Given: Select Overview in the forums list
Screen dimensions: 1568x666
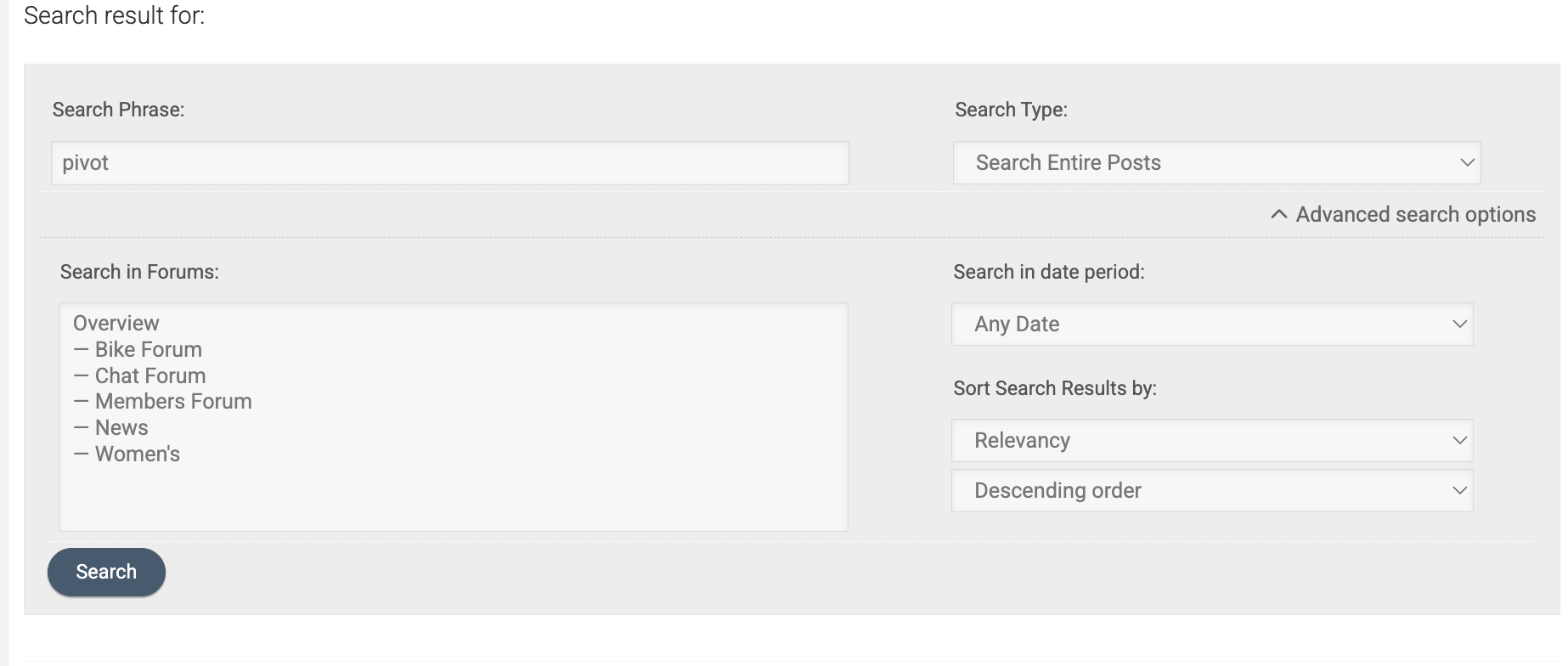Looking at the screenshot, I should pos(116,324).
